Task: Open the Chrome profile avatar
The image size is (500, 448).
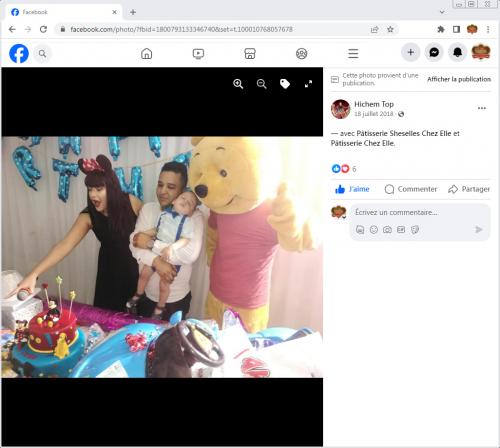Action: 472,29
